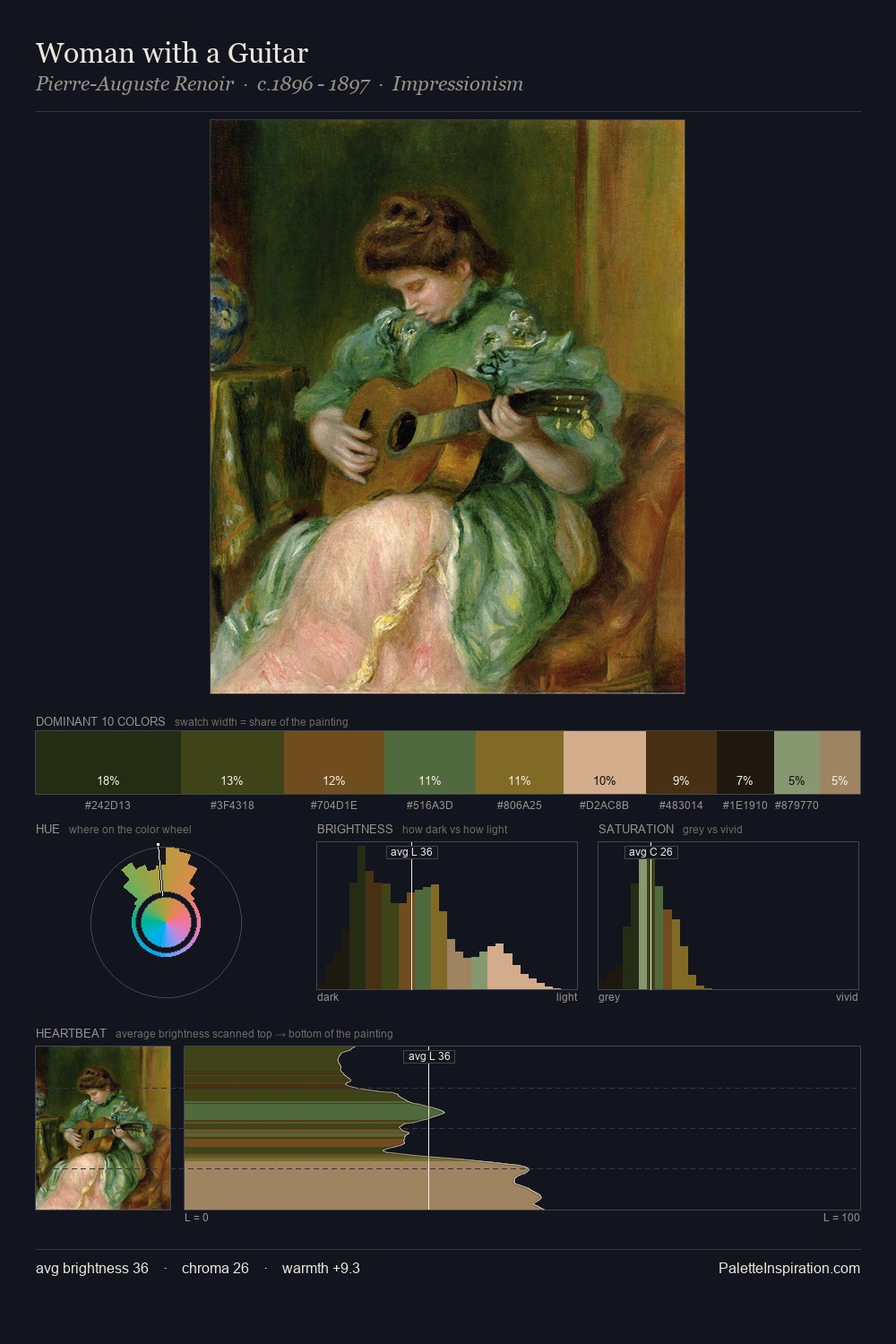896x1344 pixels.
Task: Click hex code #242D13
Action: click(x=108, y=806)
